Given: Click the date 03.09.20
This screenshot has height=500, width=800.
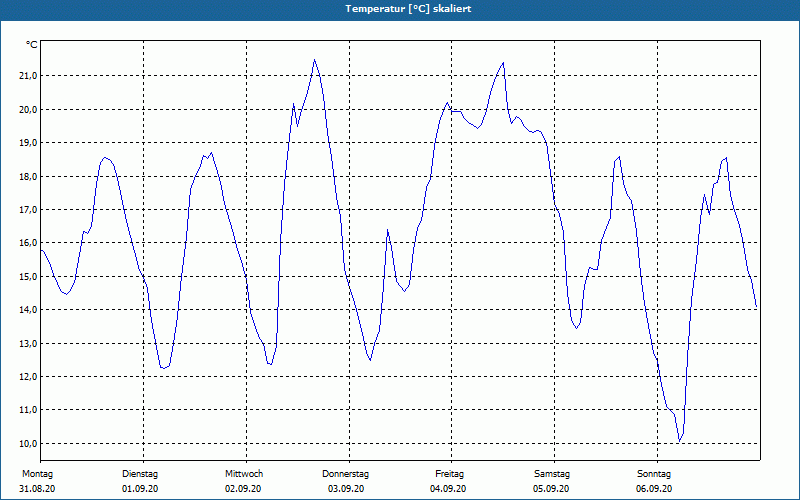Looking at the screenshot, I should (x=346, y=489).
